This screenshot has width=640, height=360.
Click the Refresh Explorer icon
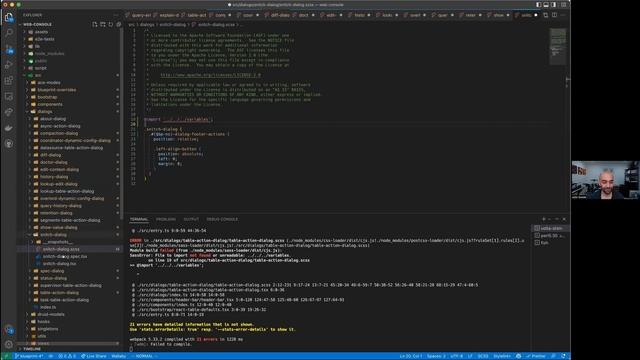point(111,24)
